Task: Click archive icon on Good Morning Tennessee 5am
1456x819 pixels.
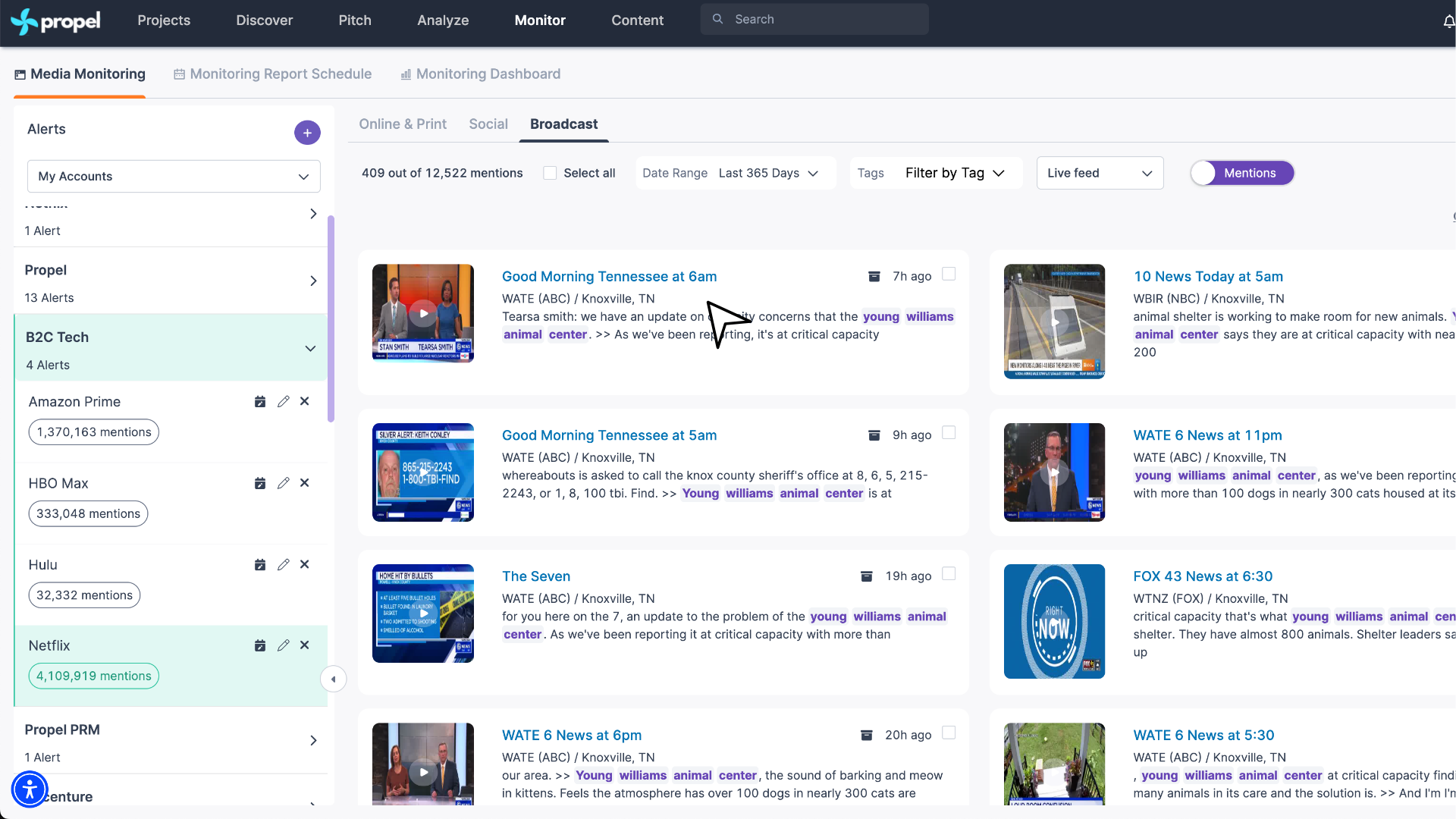Action: point(874,435)
